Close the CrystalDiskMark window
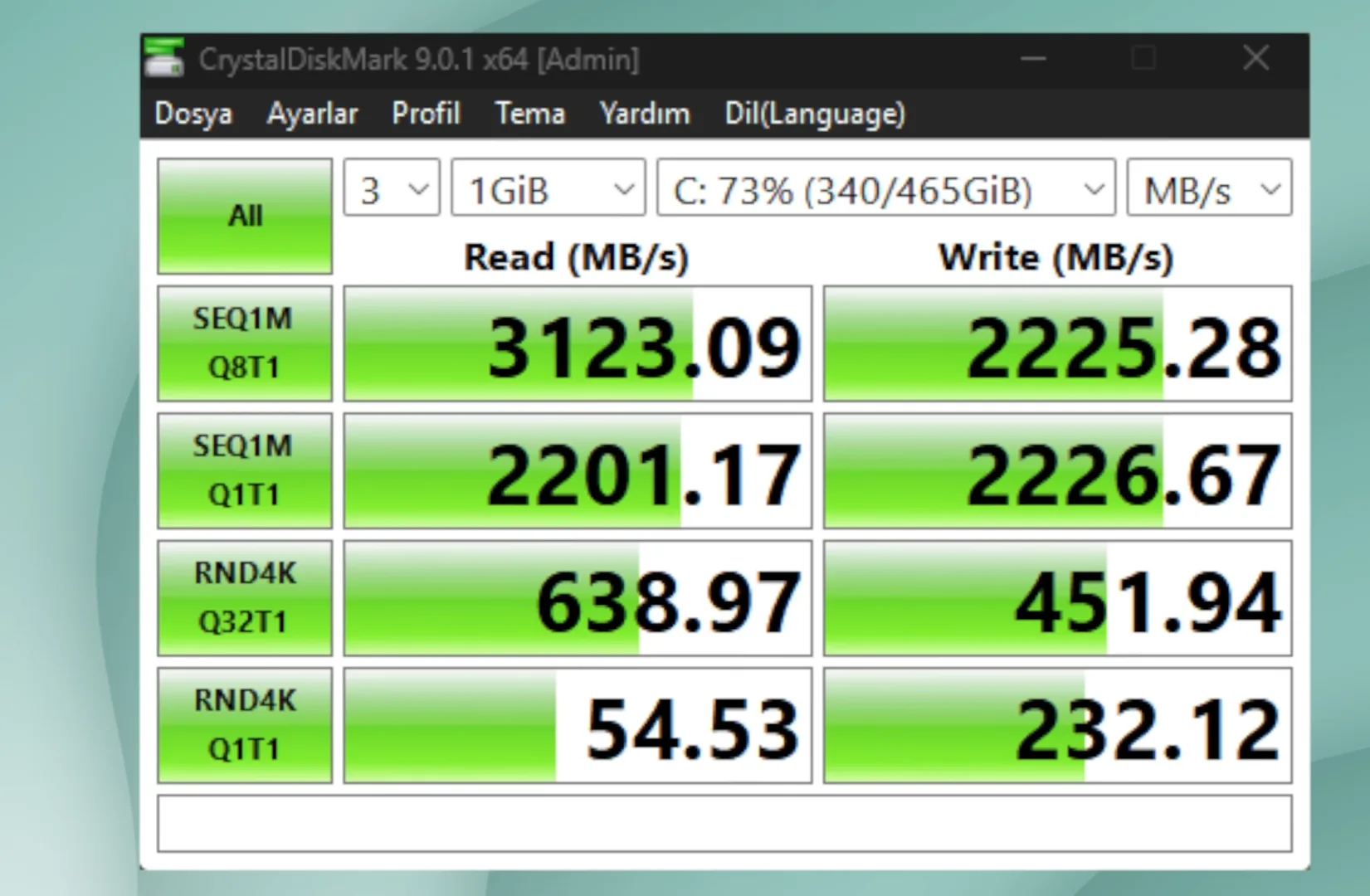Viewport: 1370px width, 896px height. [x=1256, y=59]
